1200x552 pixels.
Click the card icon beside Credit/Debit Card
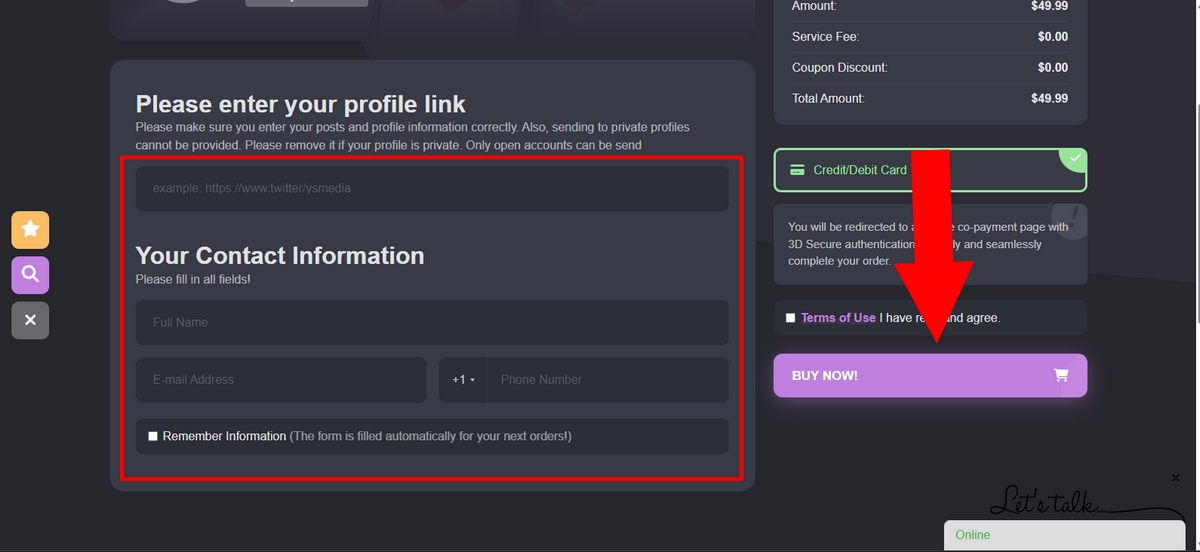tap(797, 170)
